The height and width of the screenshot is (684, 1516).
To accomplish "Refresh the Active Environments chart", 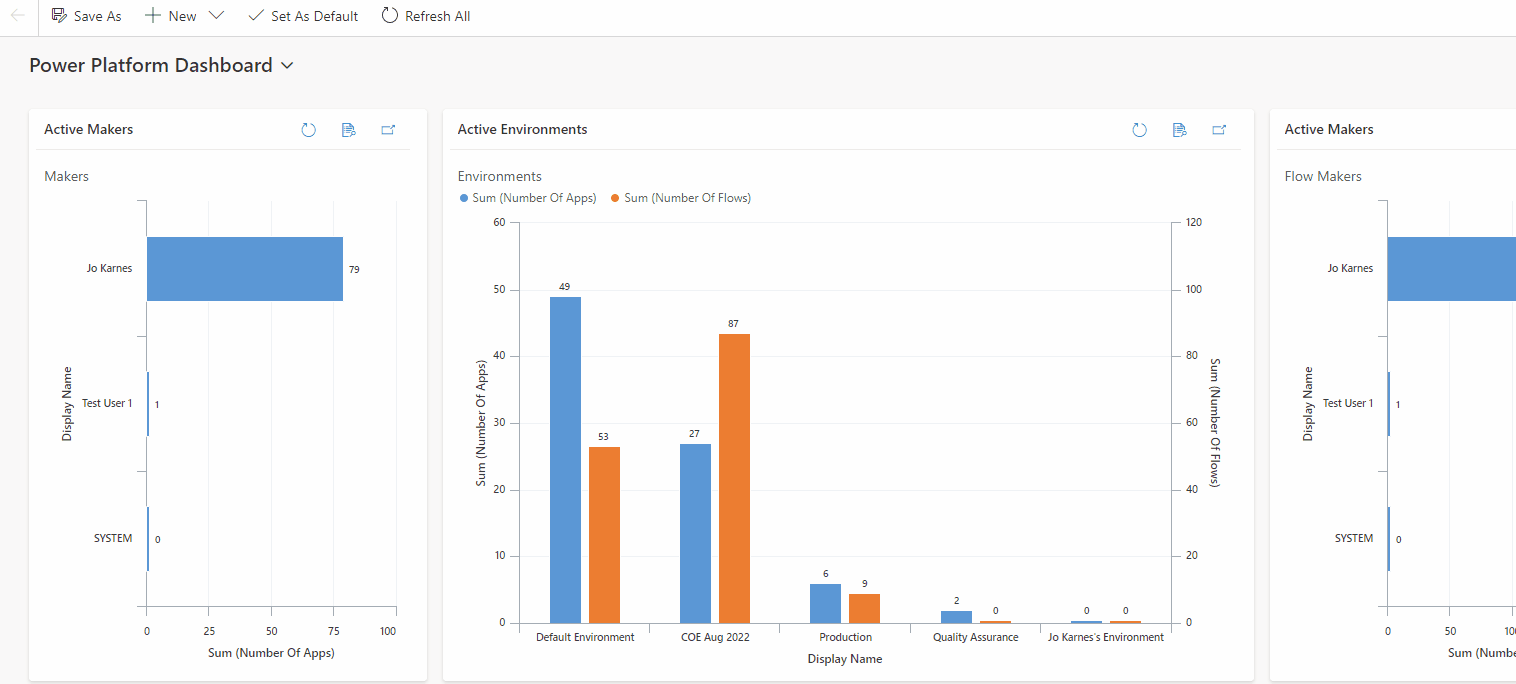I will 1139,130.
